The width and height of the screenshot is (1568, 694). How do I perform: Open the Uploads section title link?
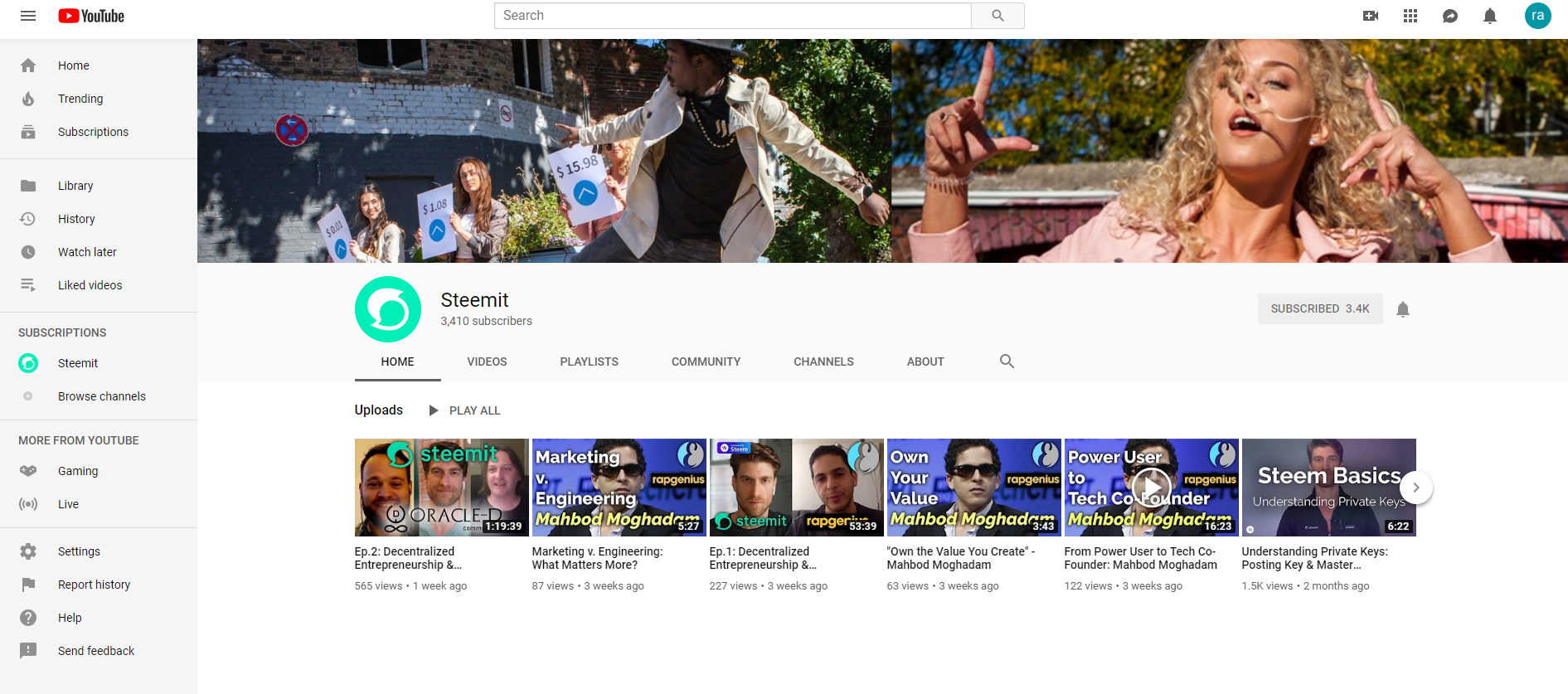click(379, 410)
